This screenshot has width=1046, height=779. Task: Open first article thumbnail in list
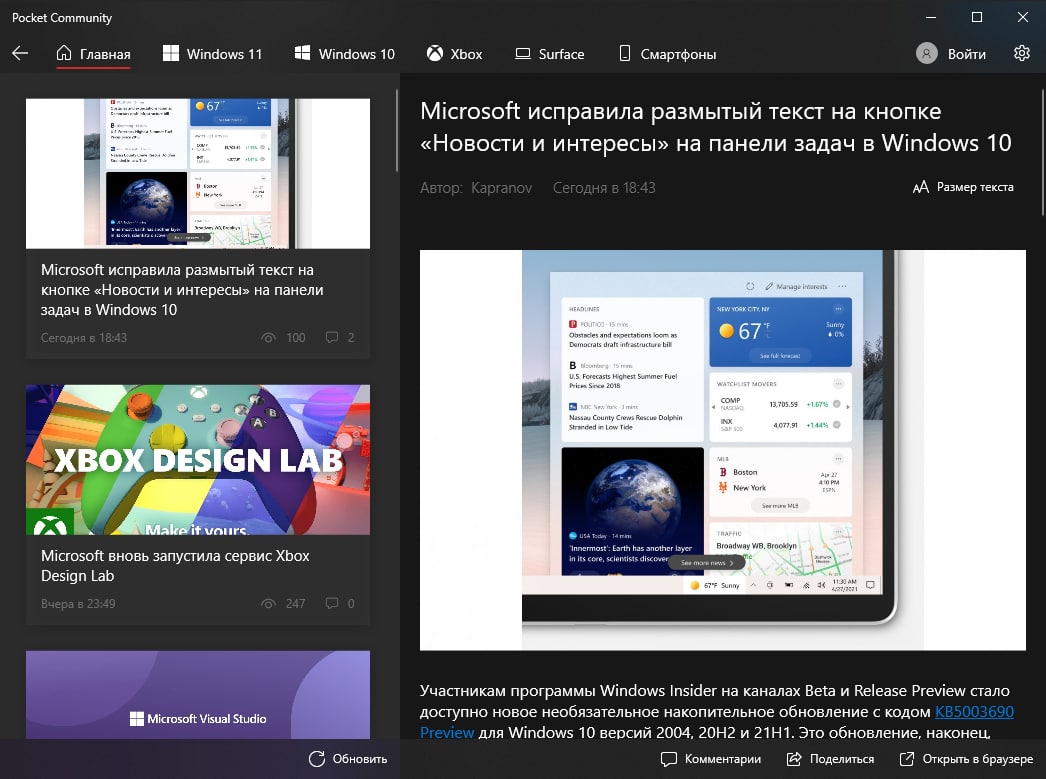click(198, 173)
